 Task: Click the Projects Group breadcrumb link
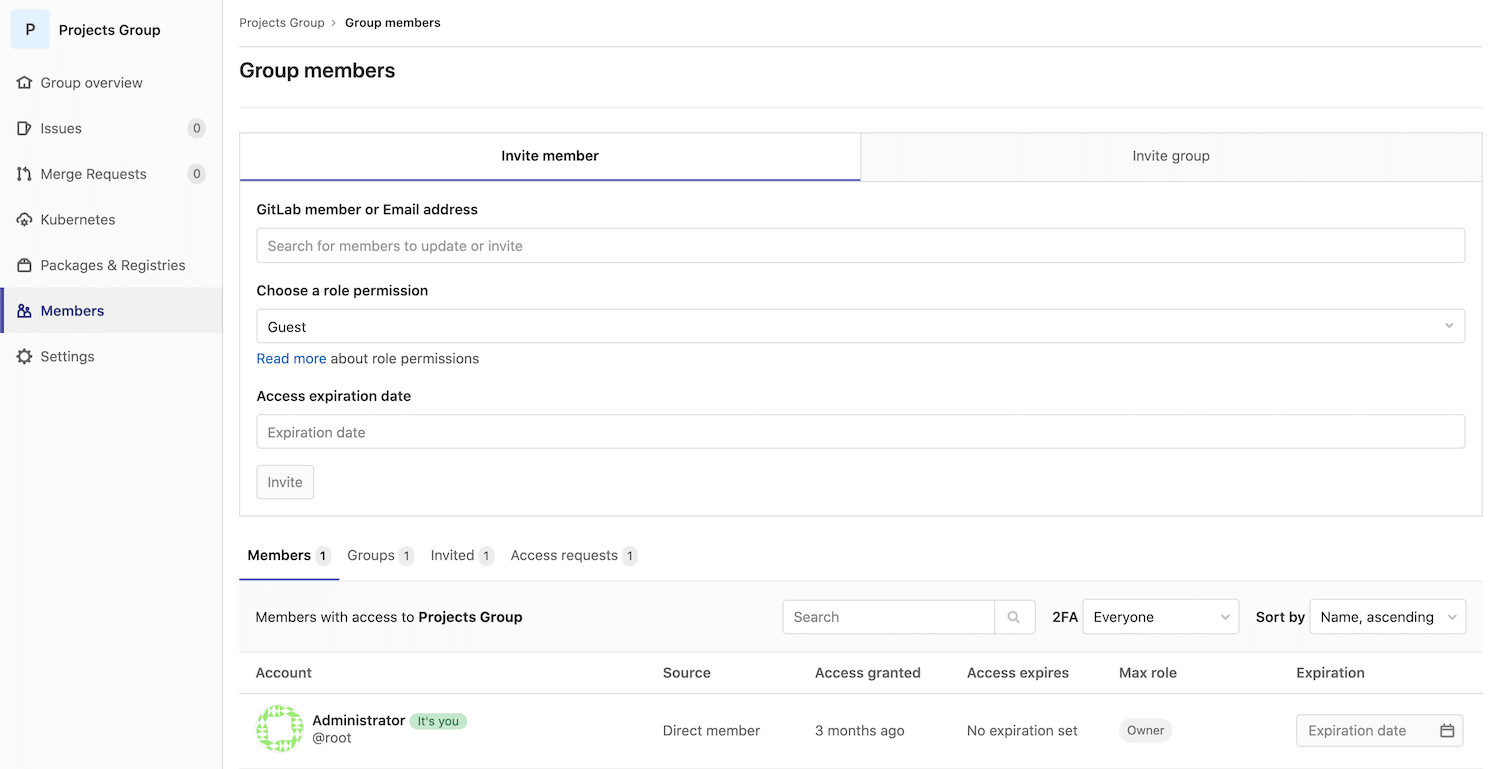click(x=282, y=23)
